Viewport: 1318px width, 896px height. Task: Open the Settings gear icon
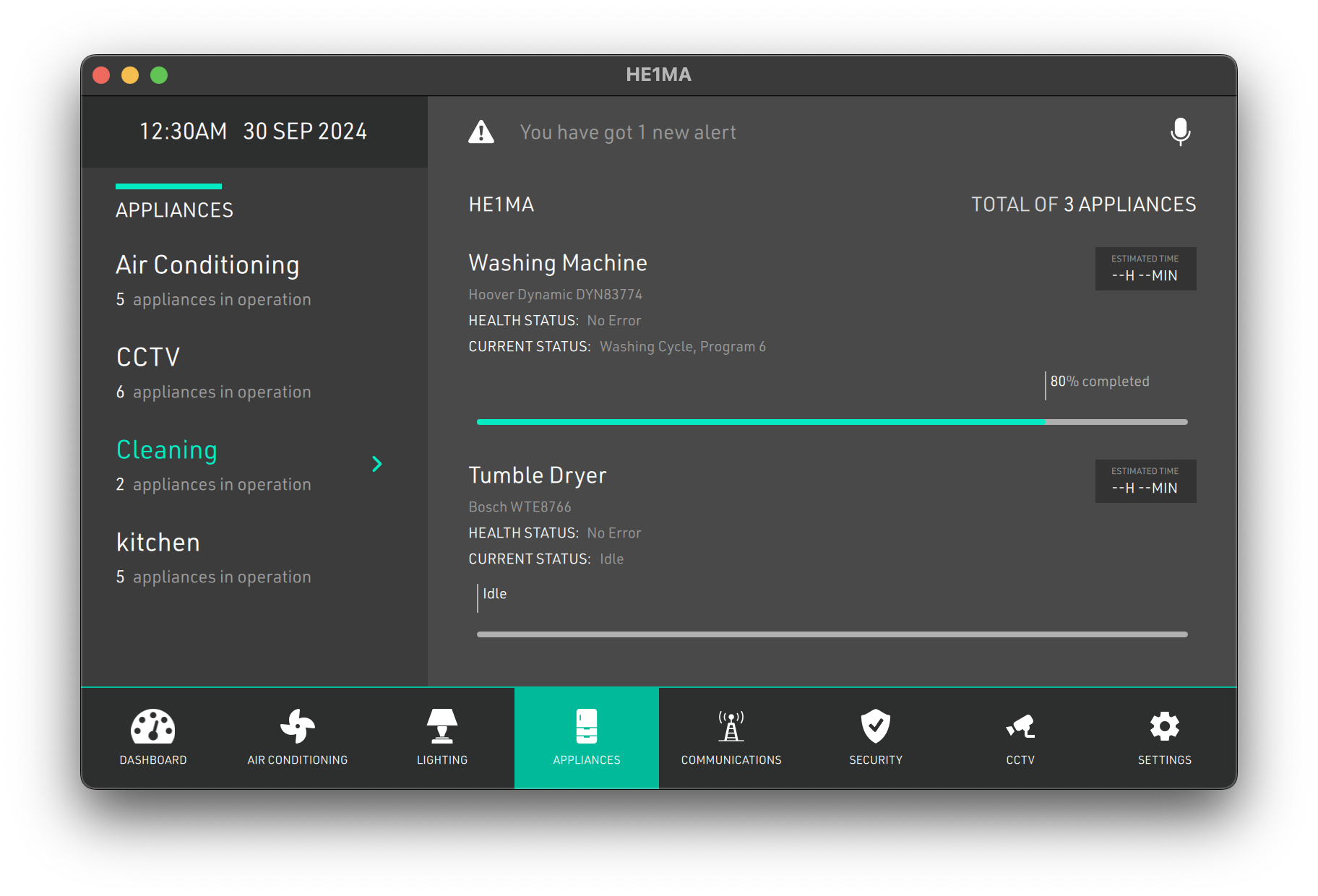(x=1165, y=726)
